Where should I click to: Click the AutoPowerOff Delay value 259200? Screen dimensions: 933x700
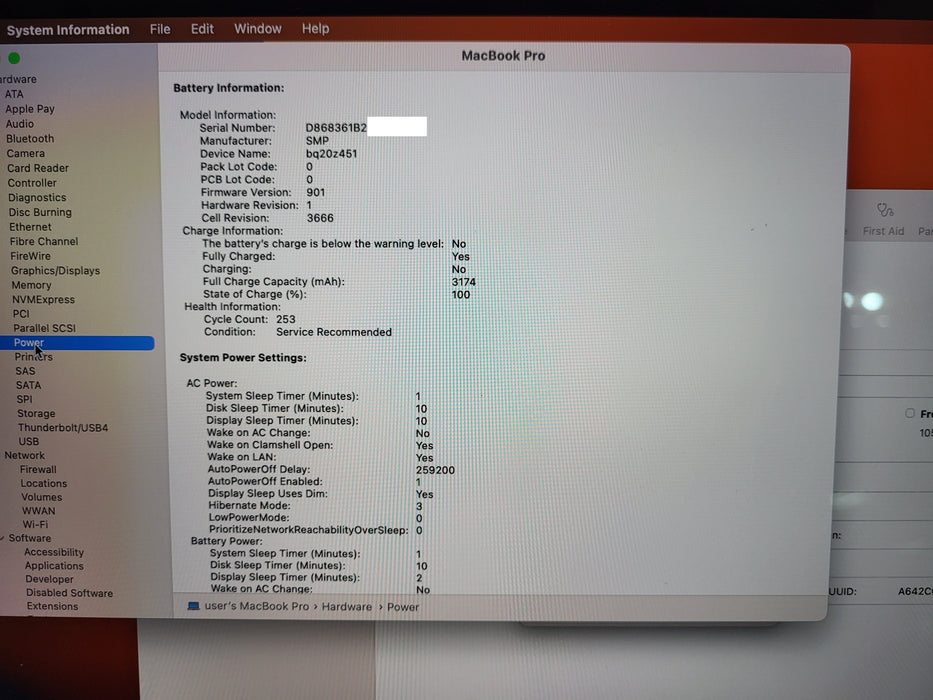(436, 470)
